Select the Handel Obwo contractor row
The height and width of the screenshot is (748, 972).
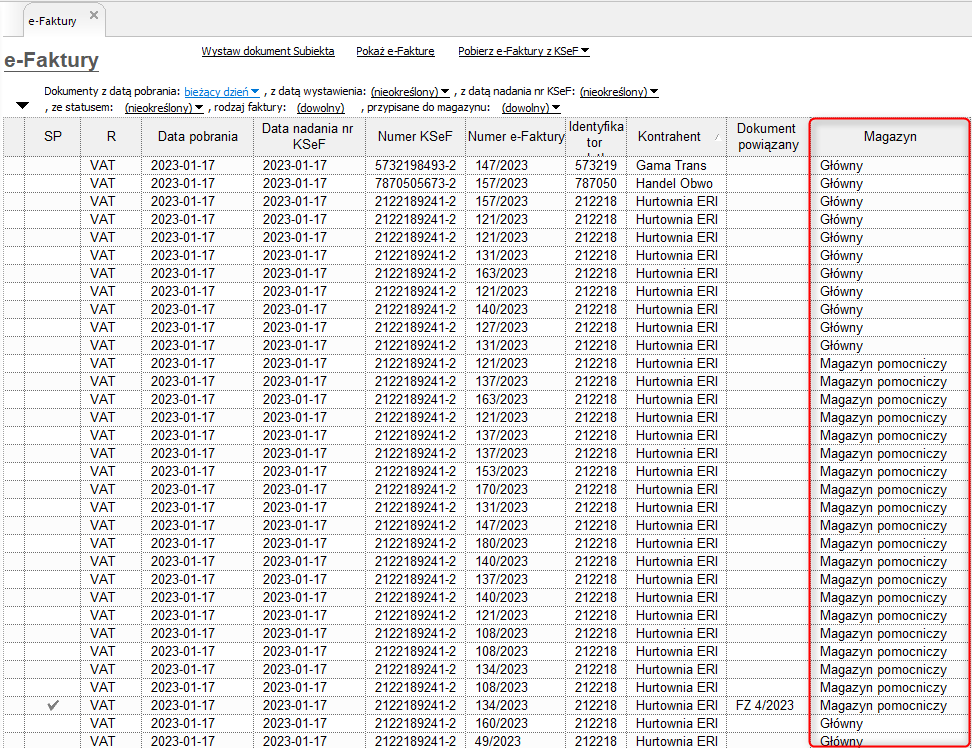(674, 184)
